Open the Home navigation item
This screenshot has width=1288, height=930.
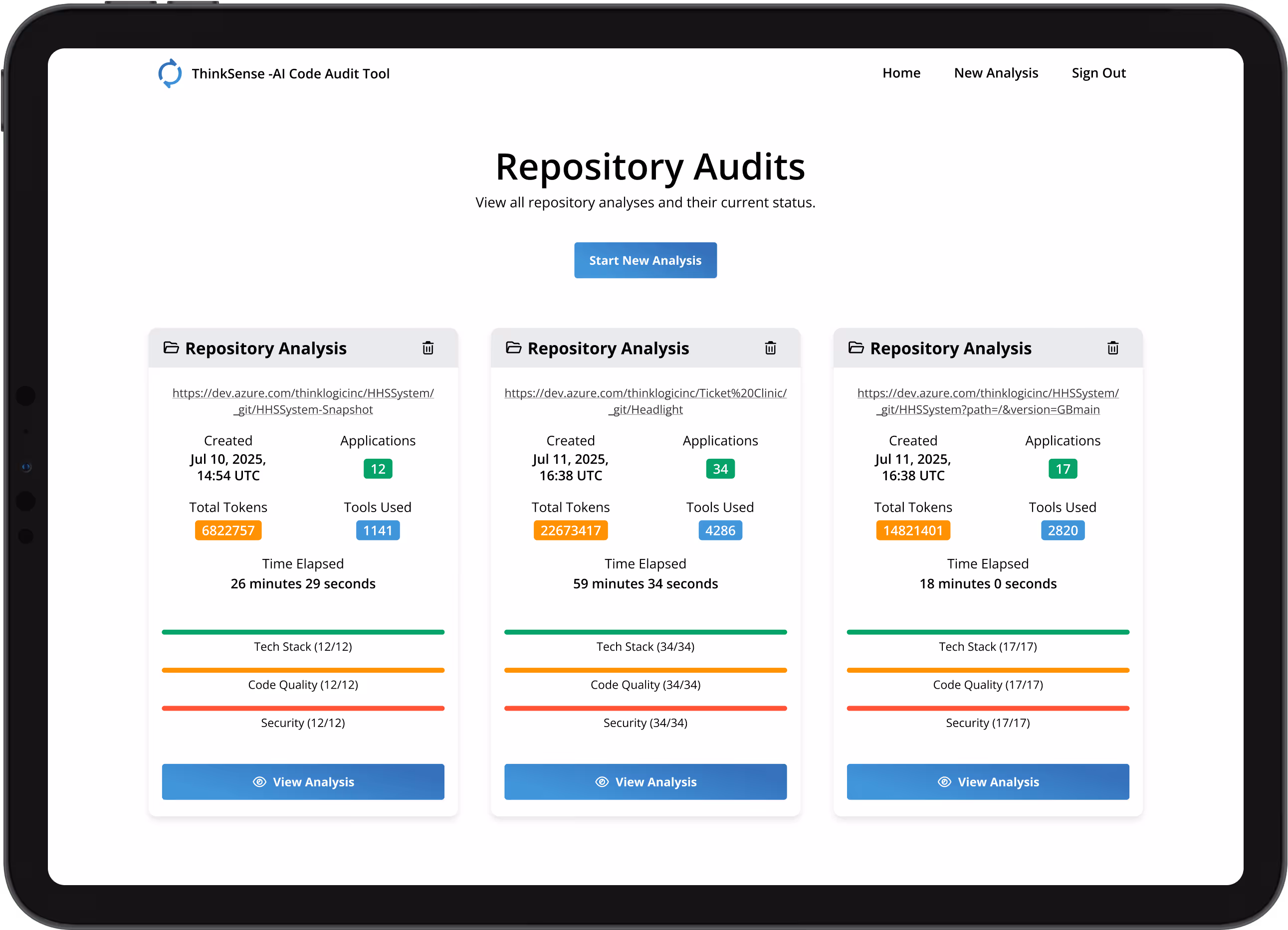click(x=901, y=73)
